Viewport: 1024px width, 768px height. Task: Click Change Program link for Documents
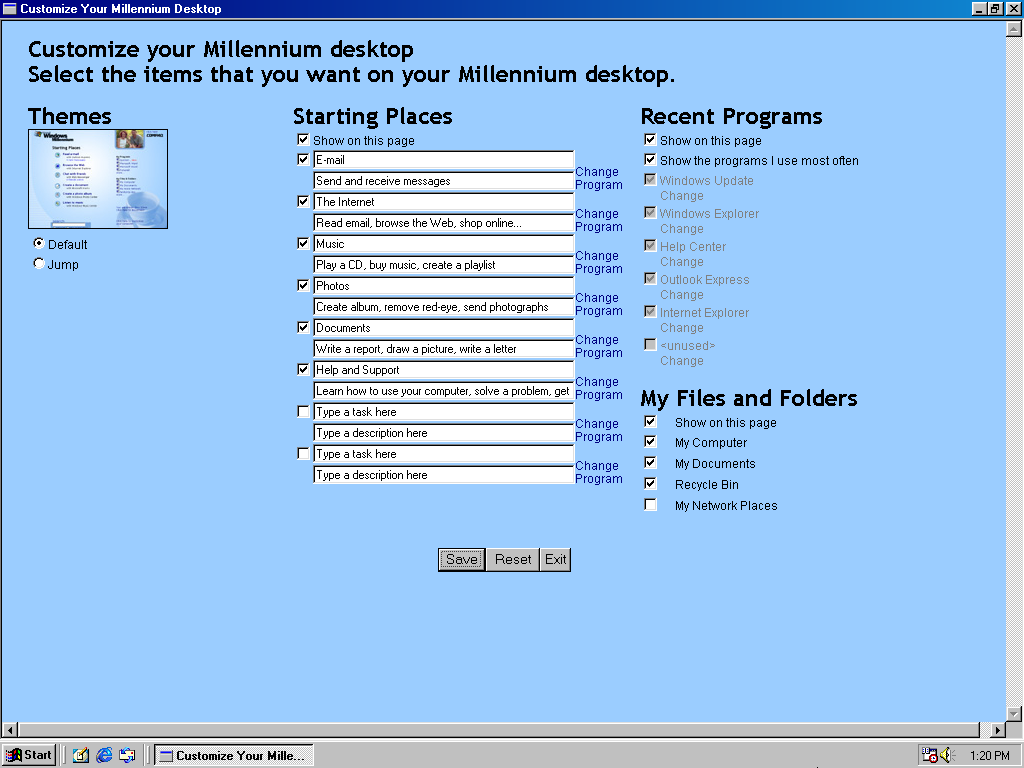pyautogui.click(x=599, y=346)
